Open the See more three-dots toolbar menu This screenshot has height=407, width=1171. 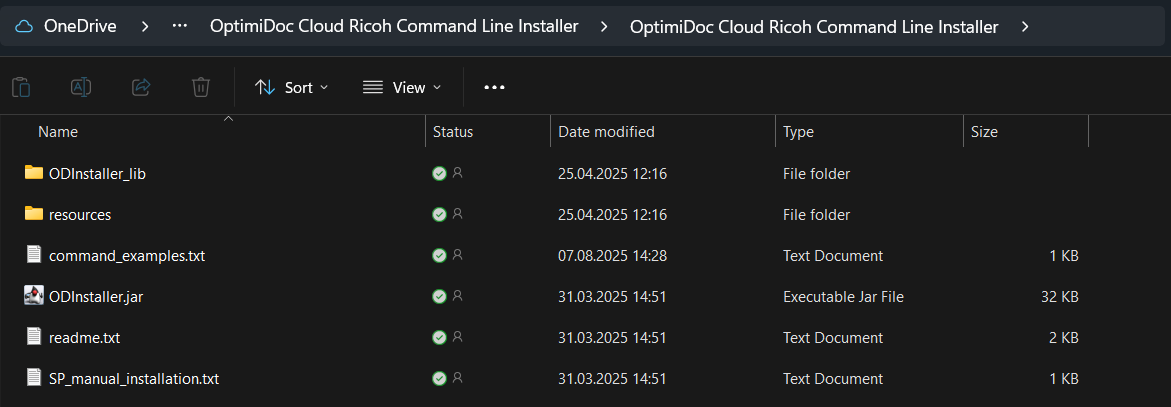point(494,87)
